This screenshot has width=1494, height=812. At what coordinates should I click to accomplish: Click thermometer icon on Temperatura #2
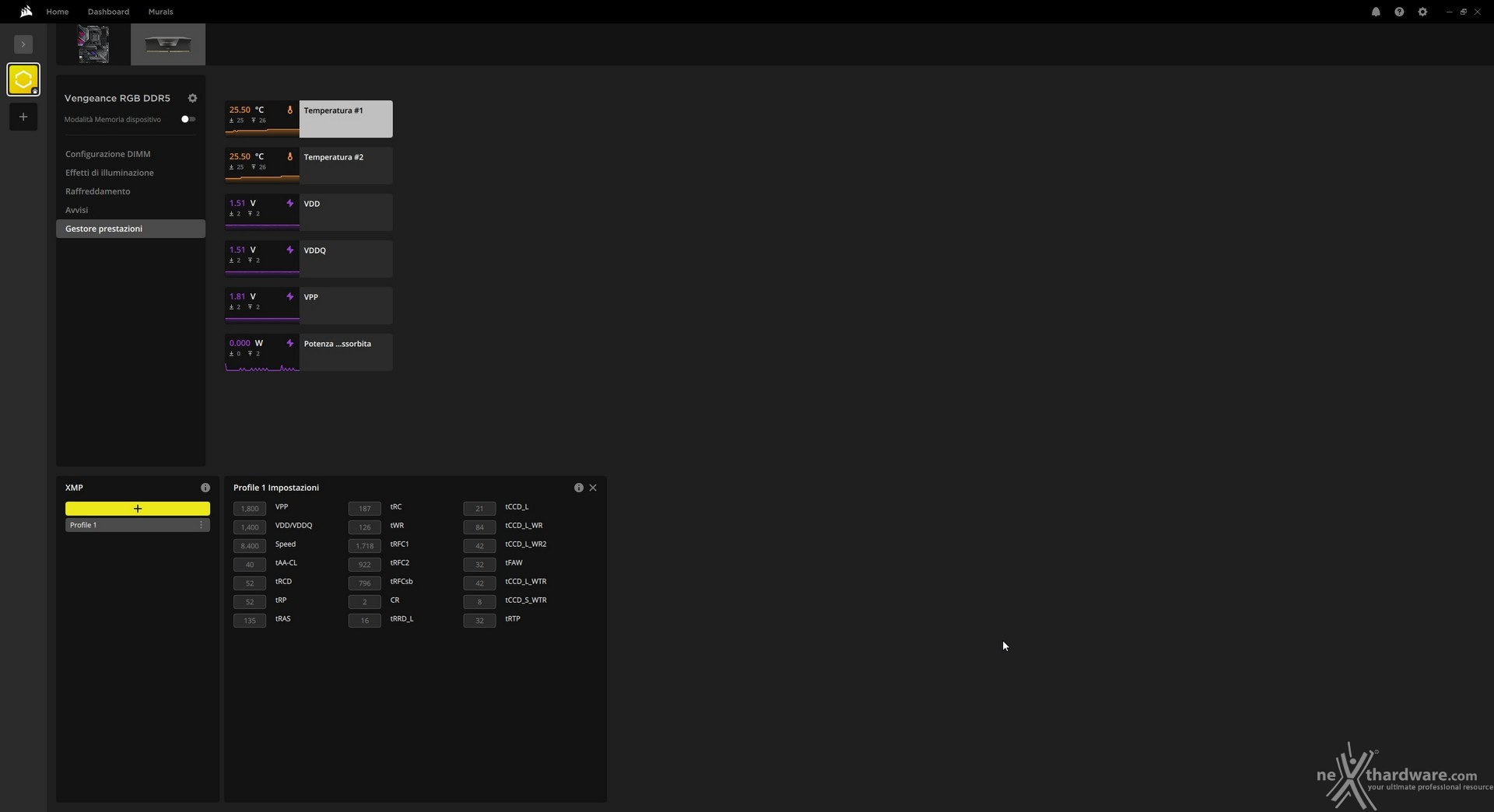tap(289, 157)
